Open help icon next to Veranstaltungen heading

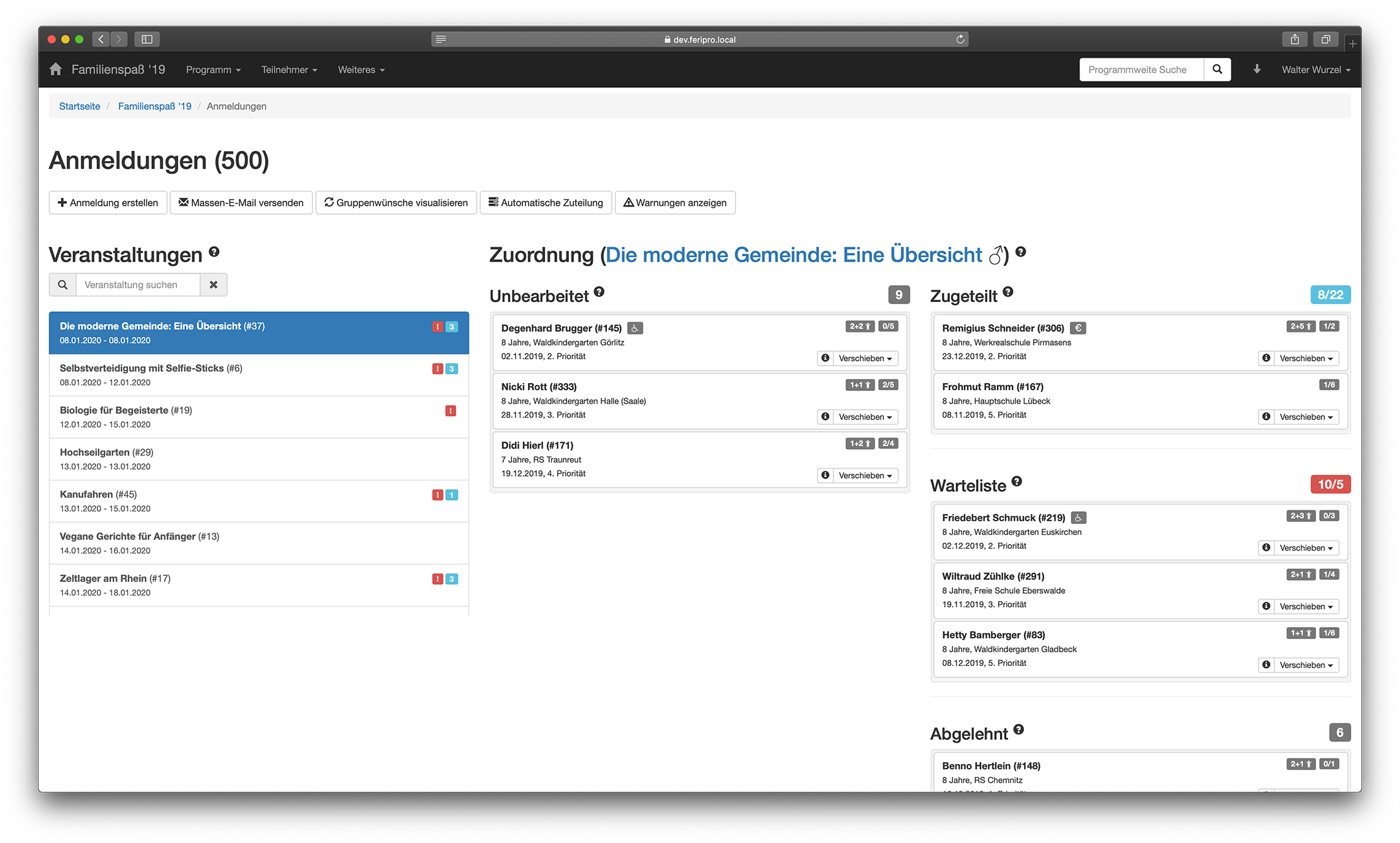[x=214, y=252]
